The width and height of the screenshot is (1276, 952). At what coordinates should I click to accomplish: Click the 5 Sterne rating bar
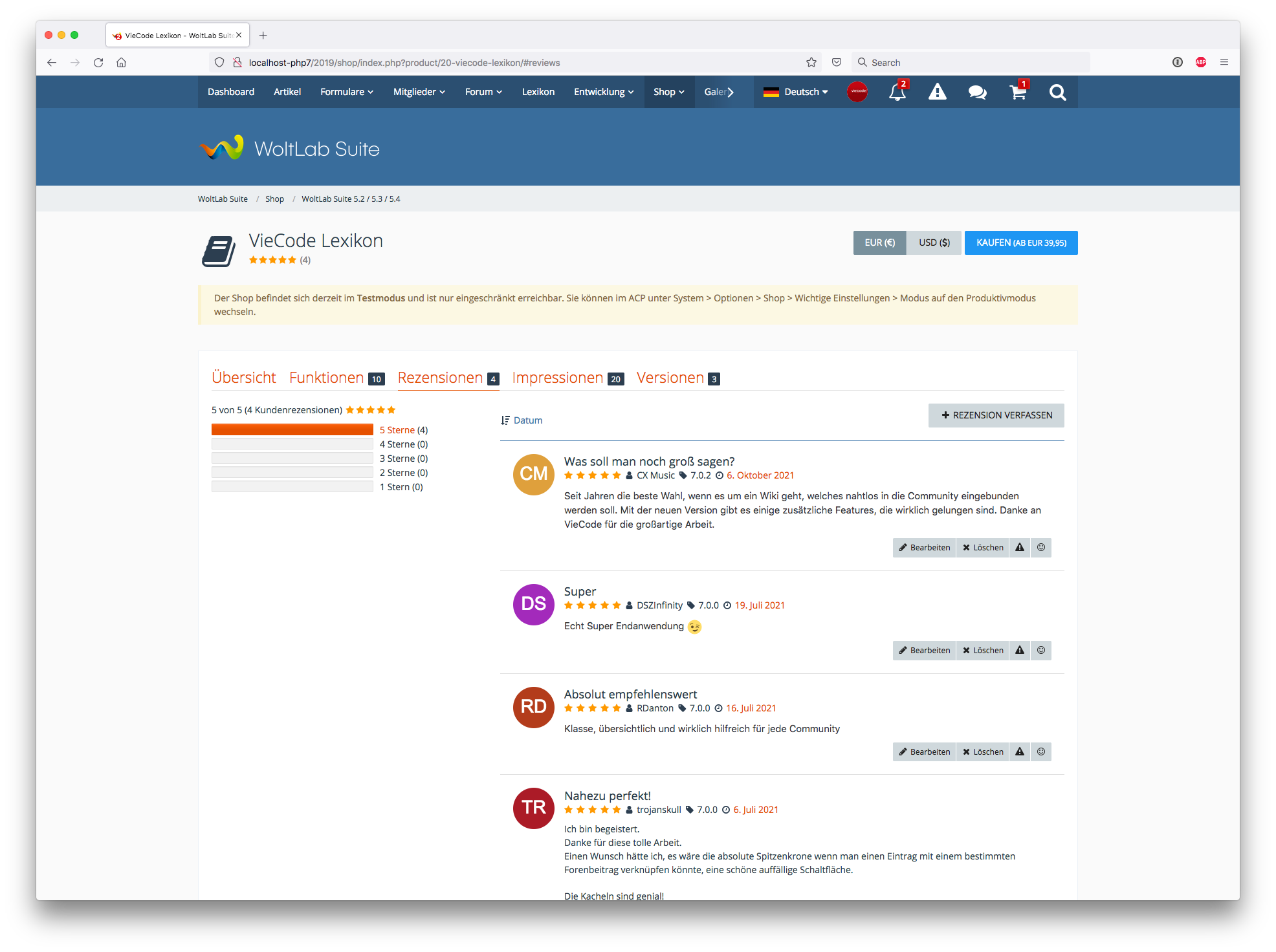[x=292, y=430]
